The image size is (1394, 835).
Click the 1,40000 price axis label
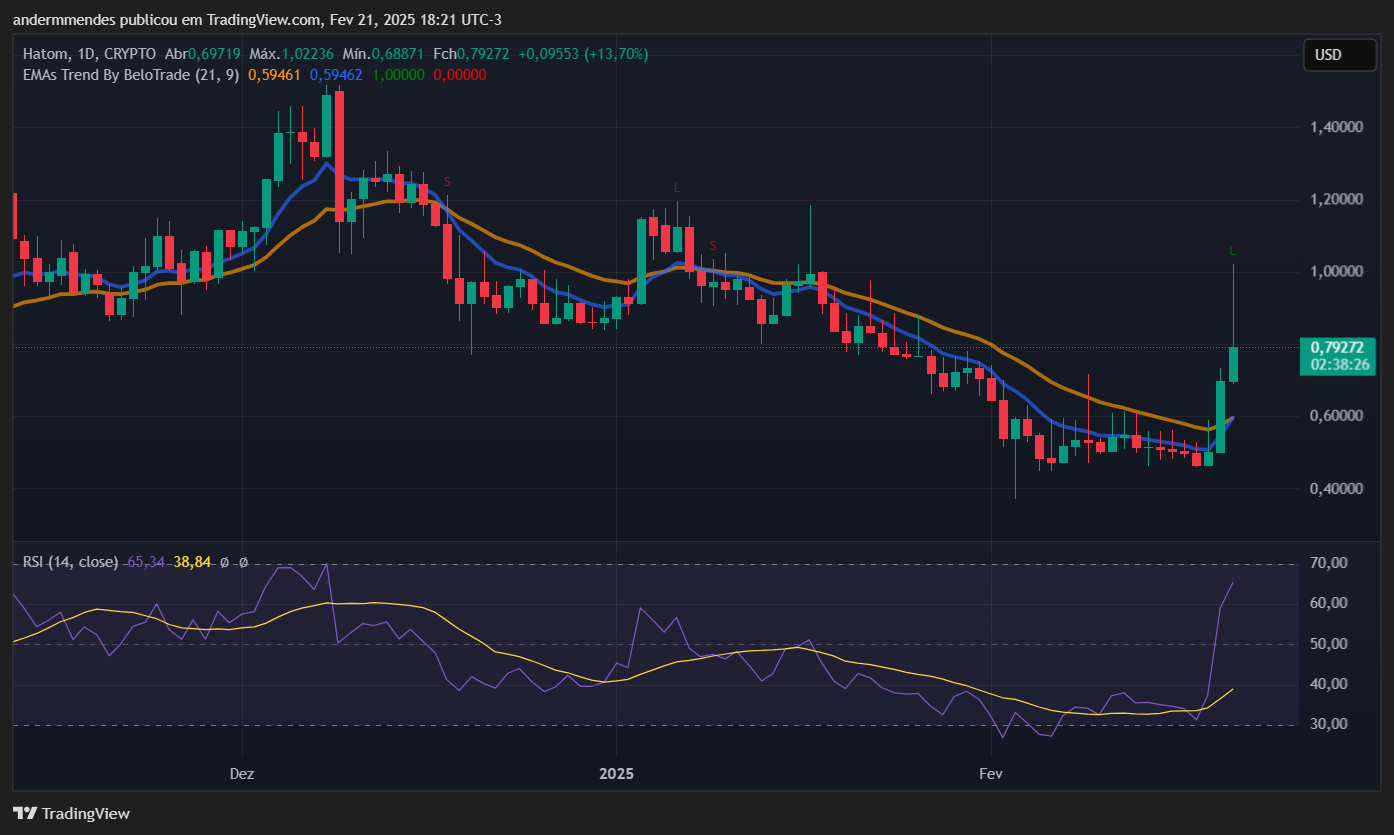tap(1336, 127)
